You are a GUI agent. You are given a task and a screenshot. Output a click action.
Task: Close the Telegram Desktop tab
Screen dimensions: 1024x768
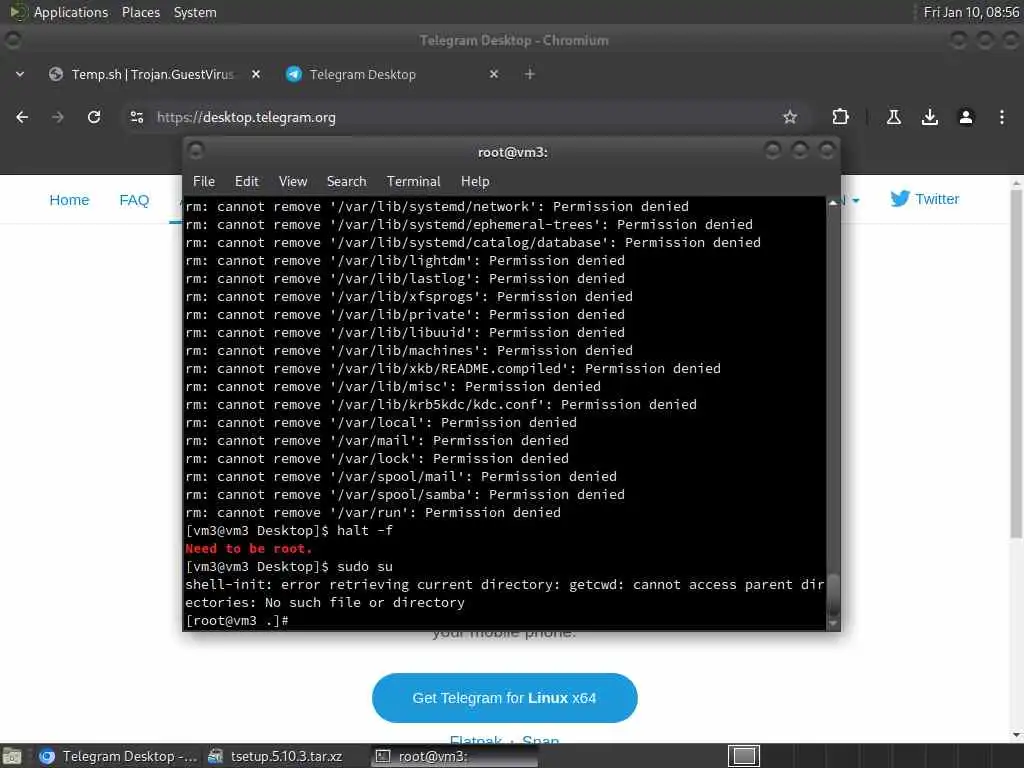(x=494, y=74)
